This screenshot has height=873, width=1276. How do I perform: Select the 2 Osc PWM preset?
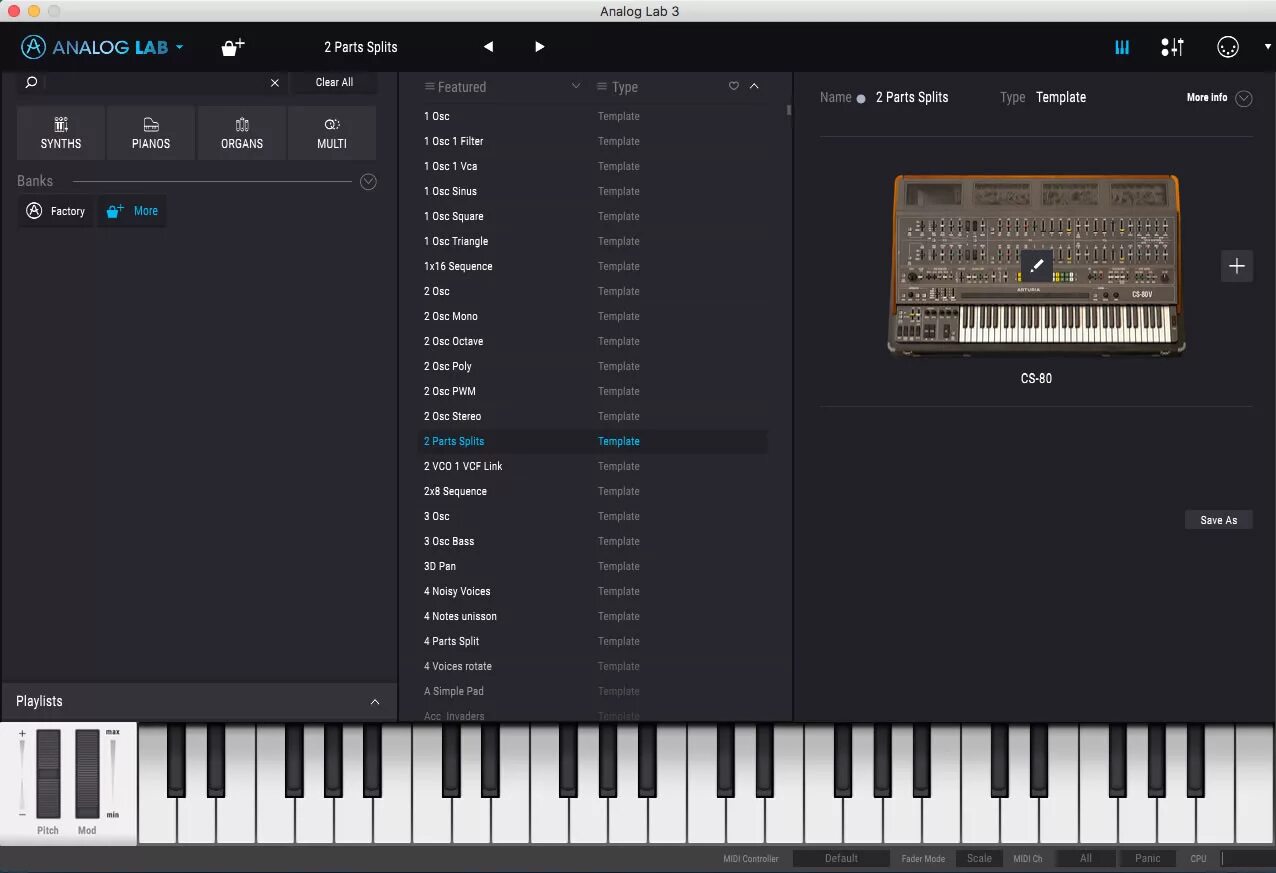[595, 391]
